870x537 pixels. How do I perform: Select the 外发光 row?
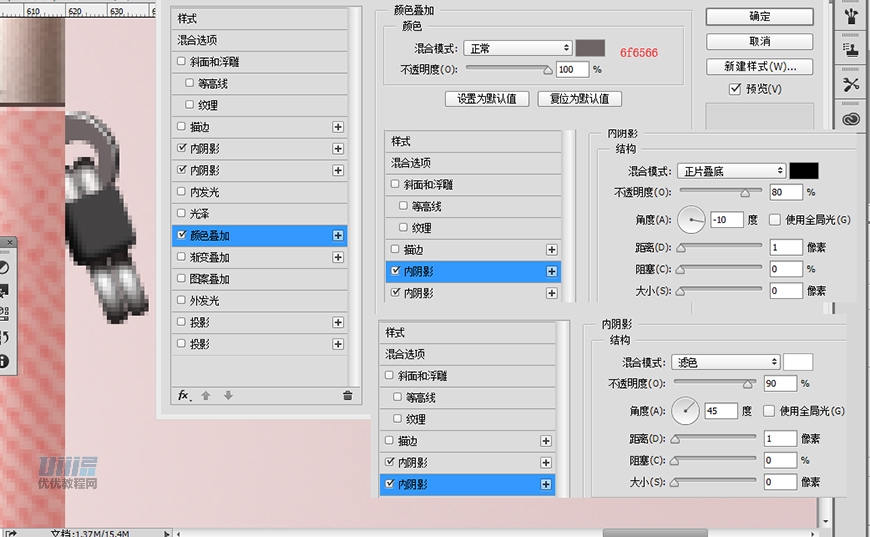click(x=259, y=301)
